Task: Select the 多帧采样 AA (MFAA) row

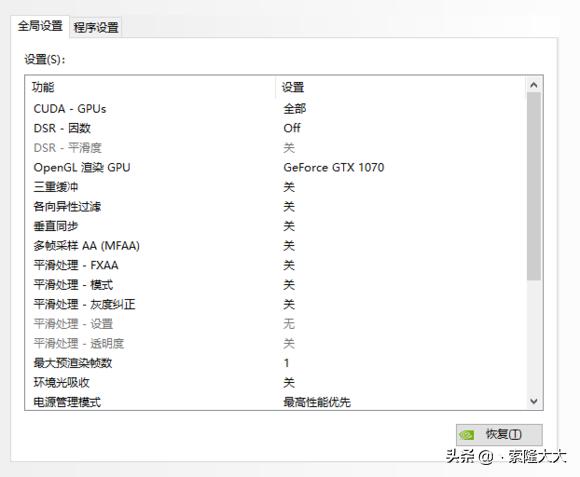Action: click(276, 246)
